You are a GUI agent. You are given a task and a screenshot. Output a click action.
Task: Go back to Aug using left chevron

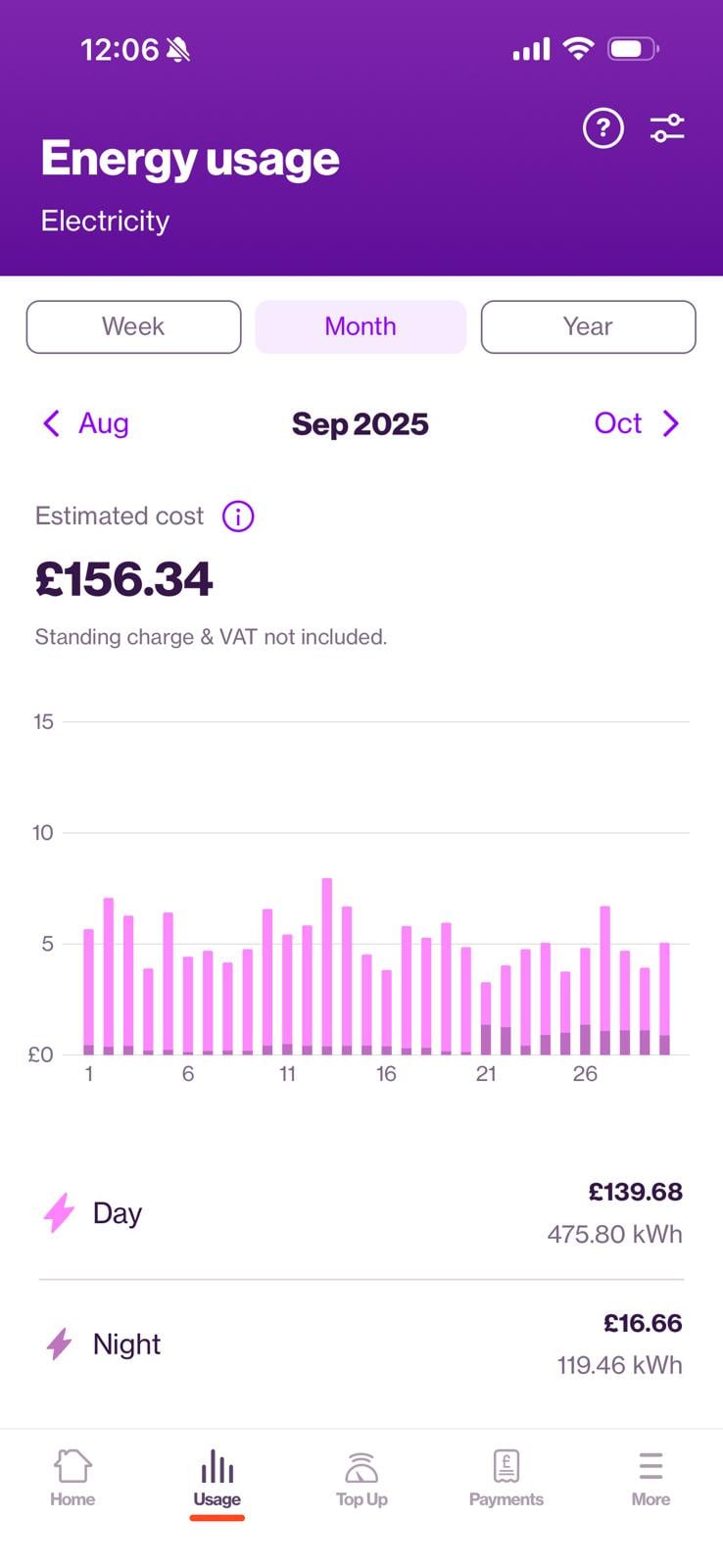(52, 423)
